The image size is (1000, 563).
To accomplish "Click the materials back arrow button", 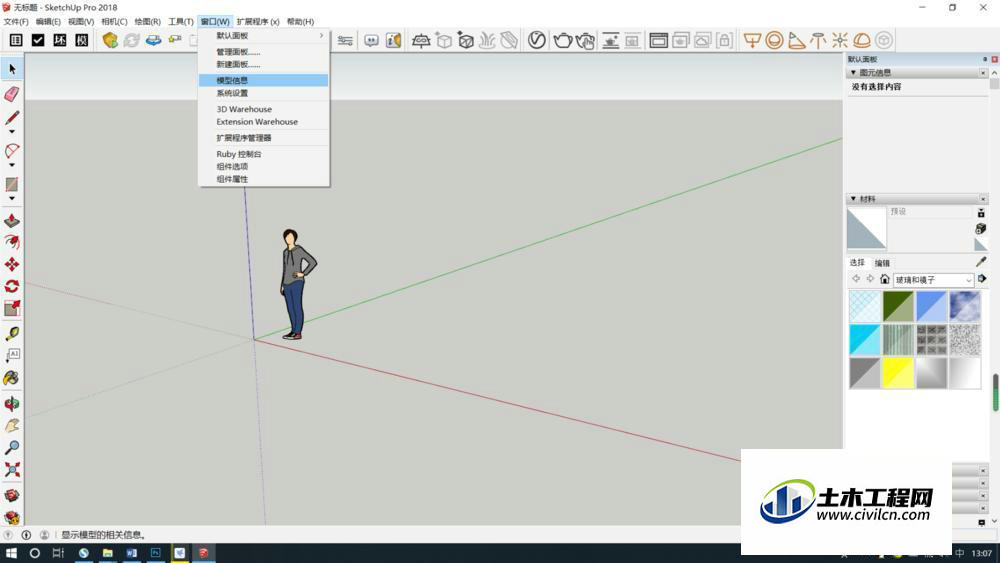I will tap(856, 279).
